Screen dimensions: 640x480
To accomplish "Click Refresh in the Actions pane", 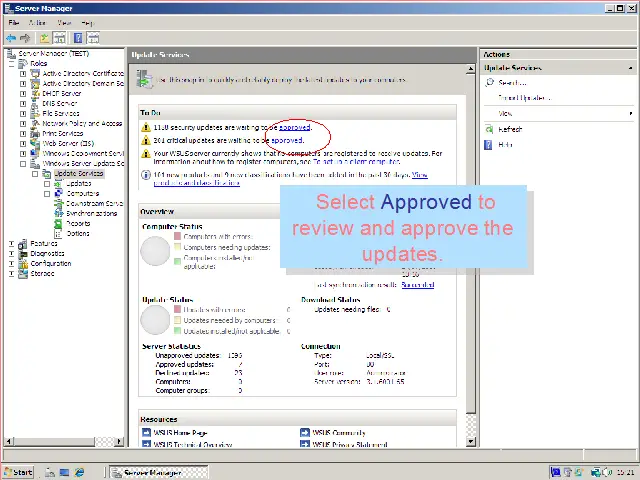I will tap(510, 129).
